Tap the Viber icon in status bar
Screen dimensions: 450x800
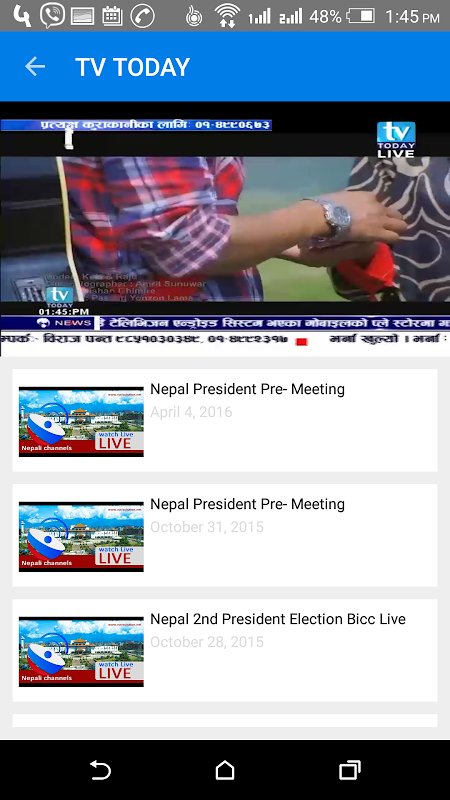(52, 16)
